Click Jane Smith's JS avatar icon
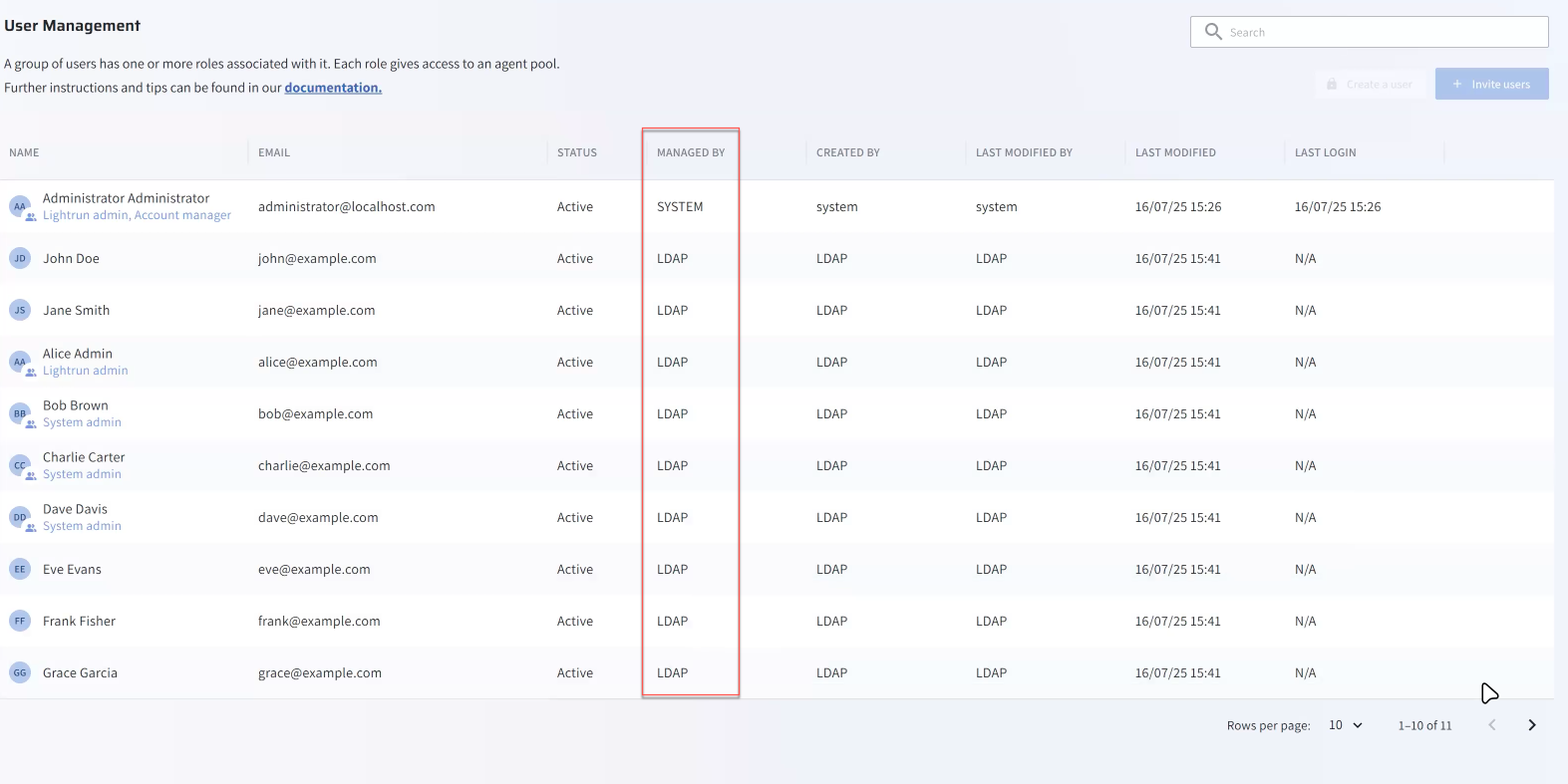 click(x=20, y=310)
